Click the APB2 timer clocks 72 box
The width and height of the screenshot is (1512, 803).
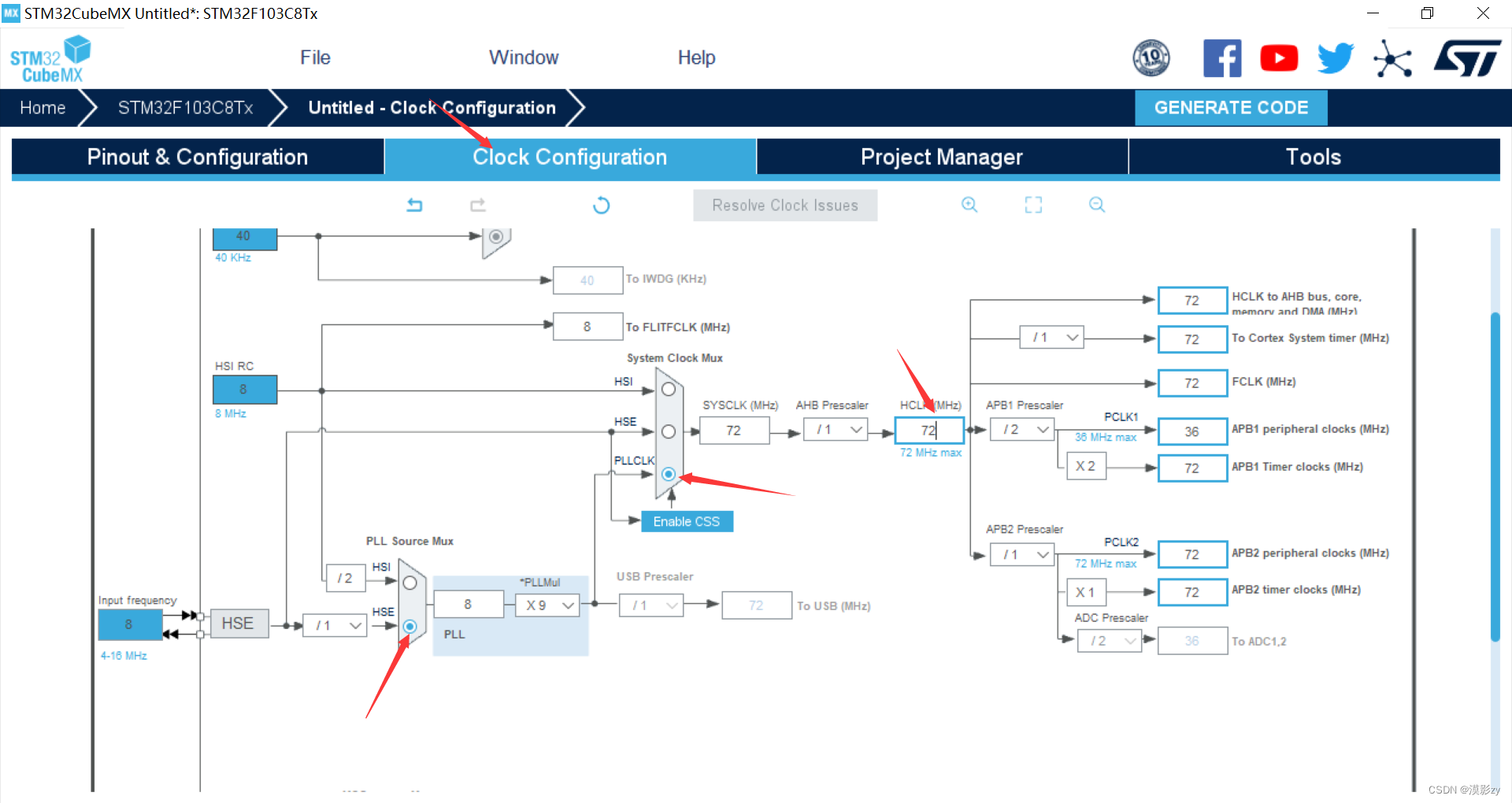[1192, 592]
